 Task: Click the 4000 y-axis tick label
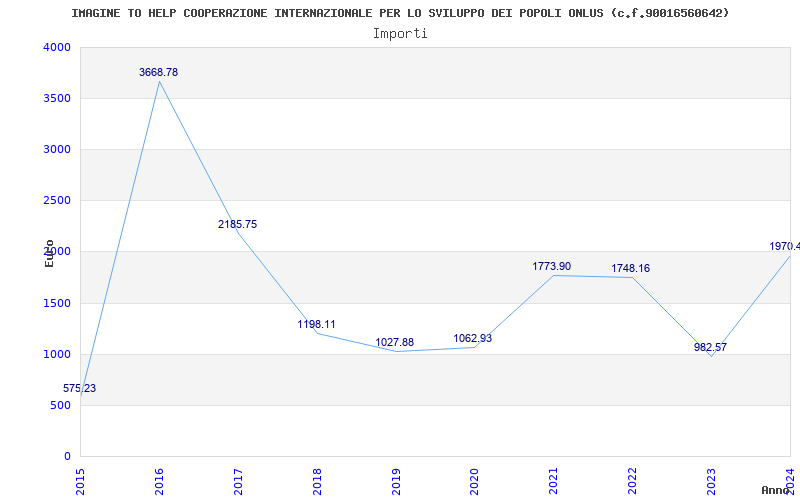point(57,47)
